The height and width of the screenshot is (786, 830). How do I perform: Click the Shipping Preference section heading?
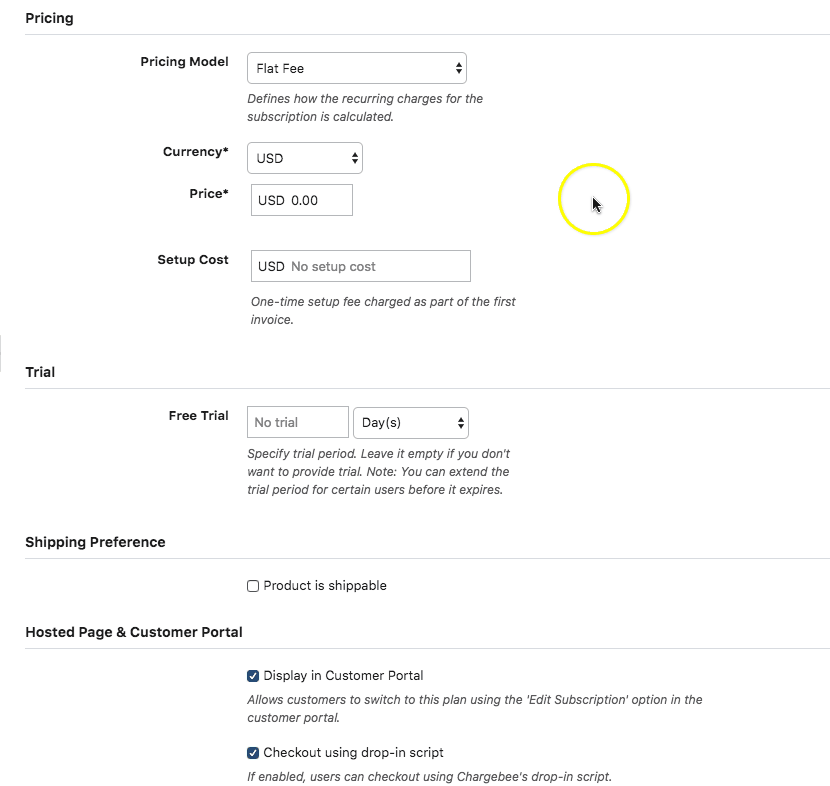coord(95,542)
